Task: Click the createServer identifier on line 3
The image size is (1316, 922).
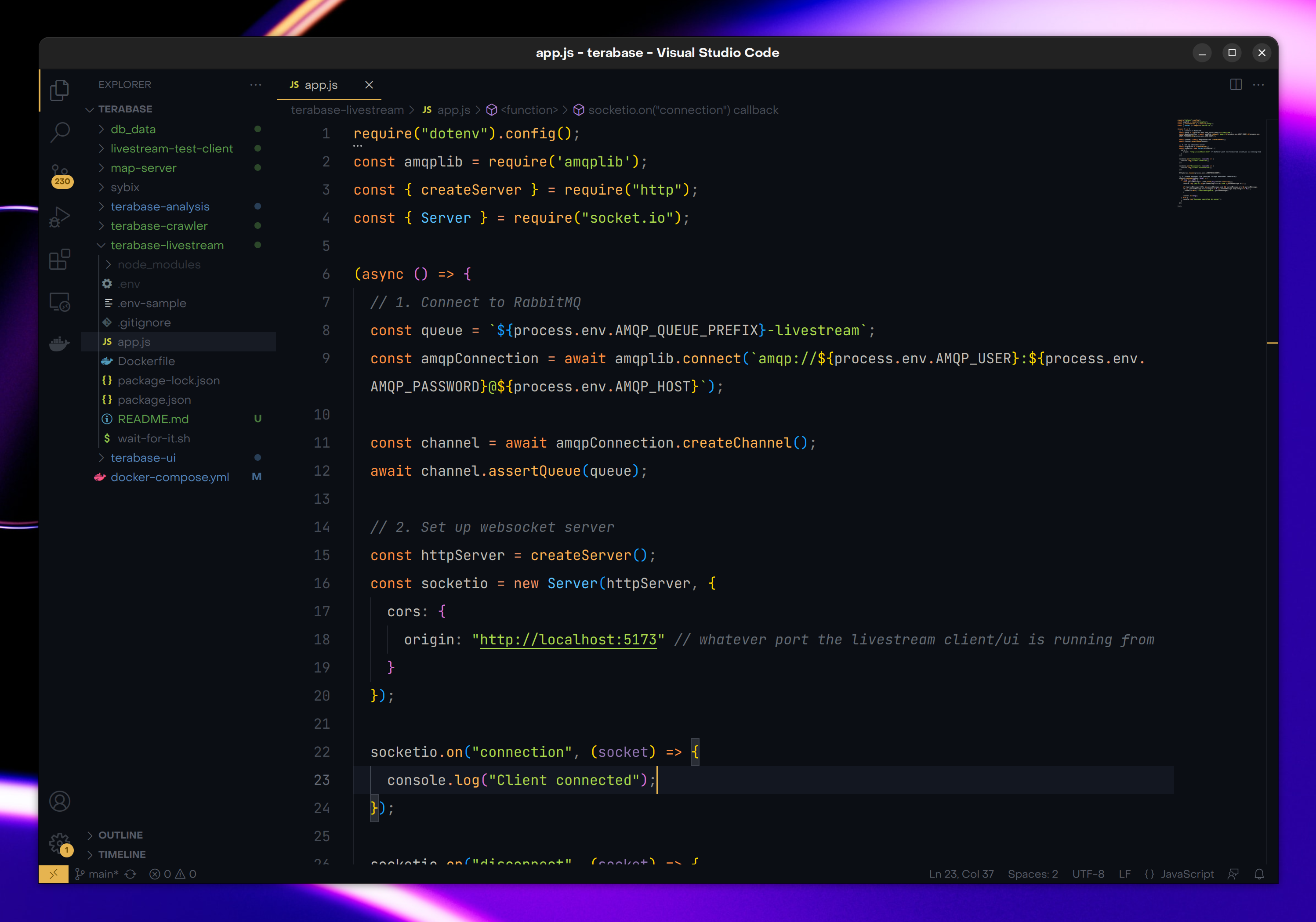Action: coord(471,190)
